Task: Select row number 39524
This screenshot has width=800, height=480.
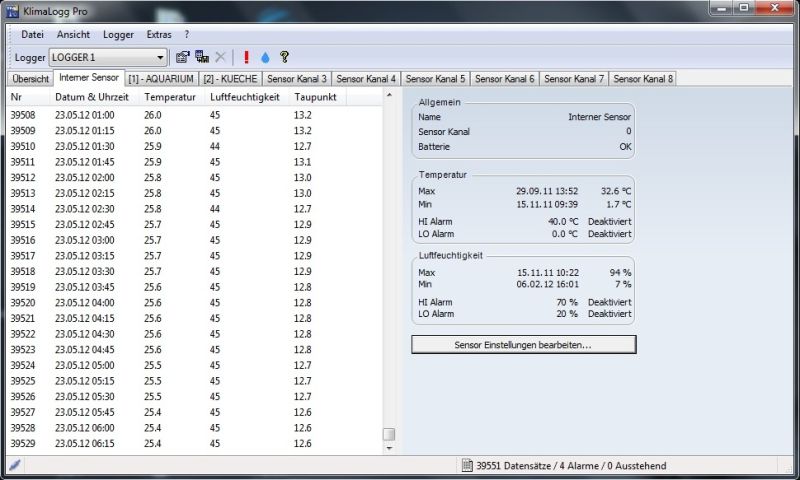Action: pyautogui.click(x=195, y=365)
